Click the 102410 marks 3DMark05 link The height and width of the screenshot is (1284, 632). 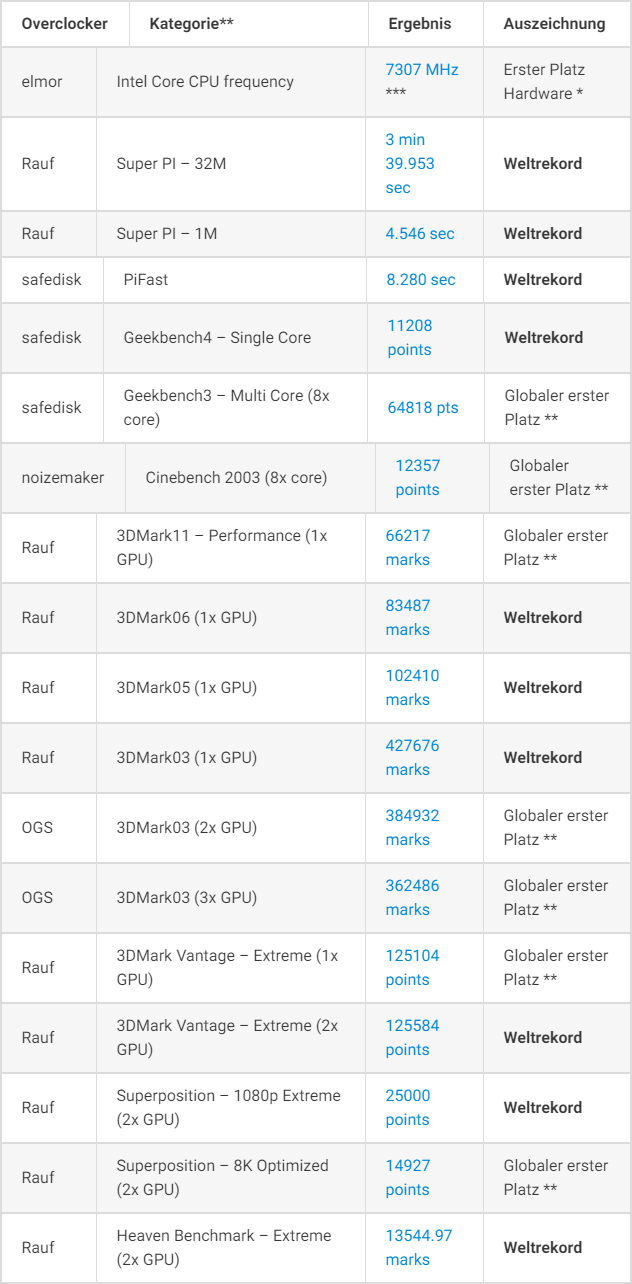[412, 688]
